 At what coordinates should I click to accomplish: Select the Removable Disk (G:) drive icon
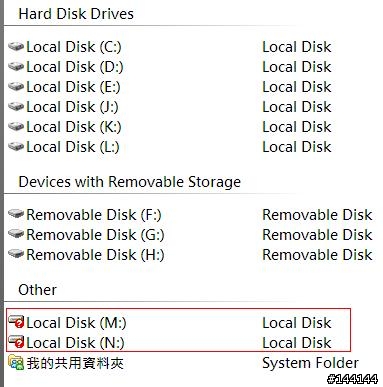(16, 234)
